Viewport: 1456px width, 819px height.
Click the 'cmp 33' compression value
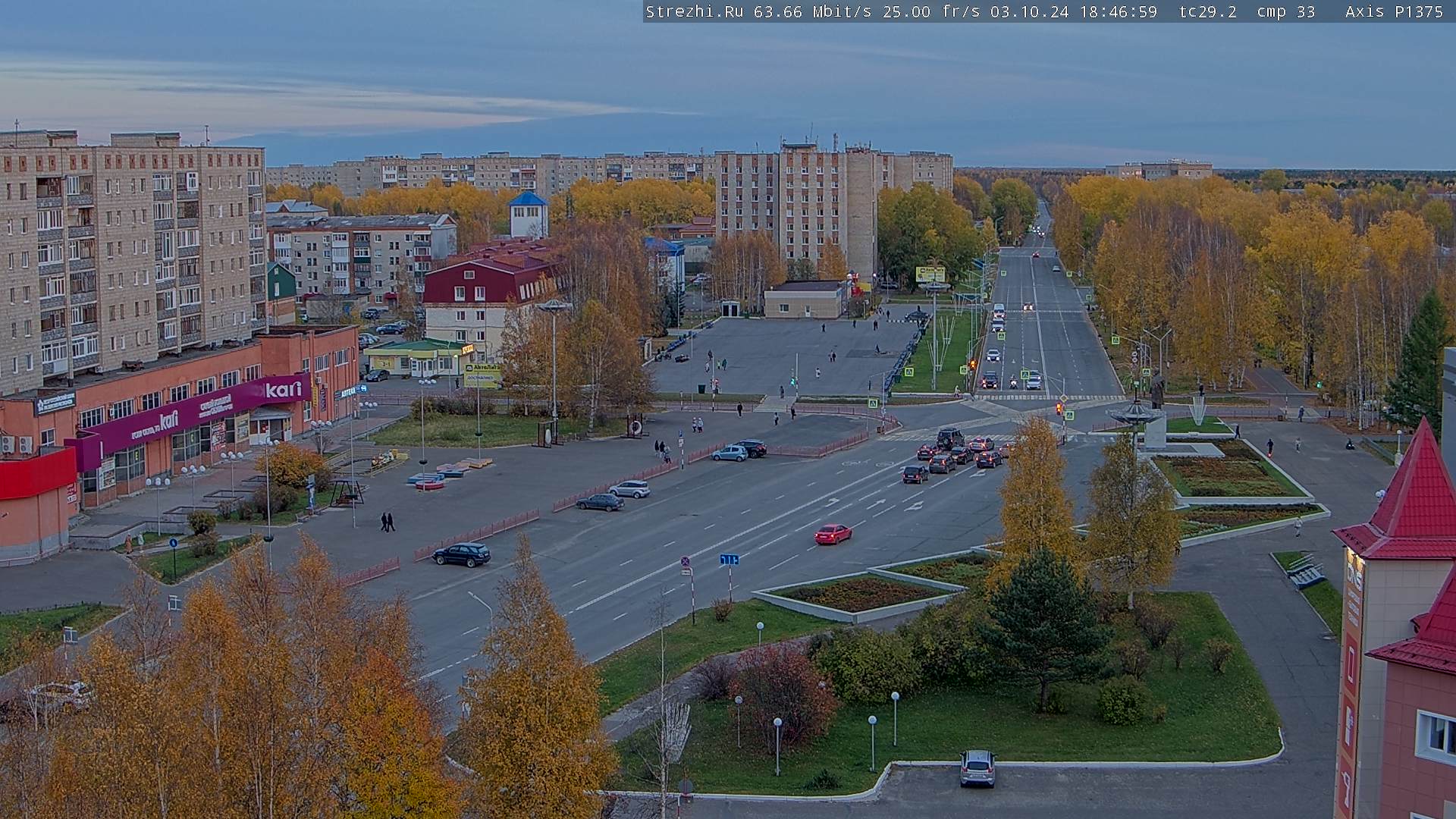[1286, 11]
